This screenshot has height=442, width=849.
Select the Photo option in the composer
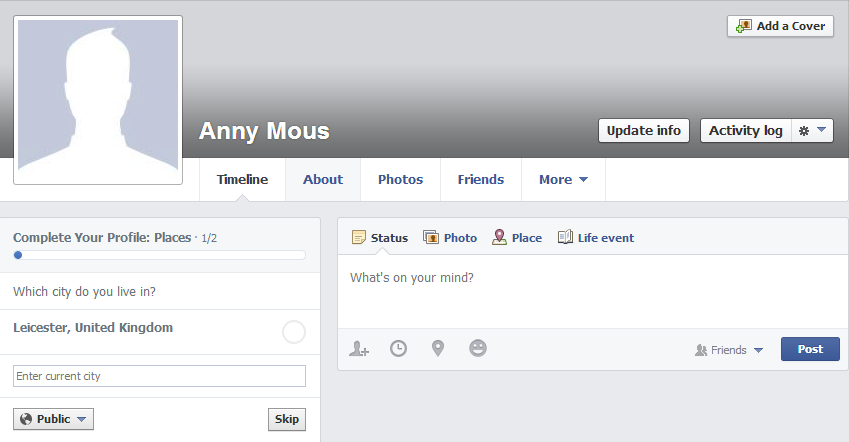[450, 237]
